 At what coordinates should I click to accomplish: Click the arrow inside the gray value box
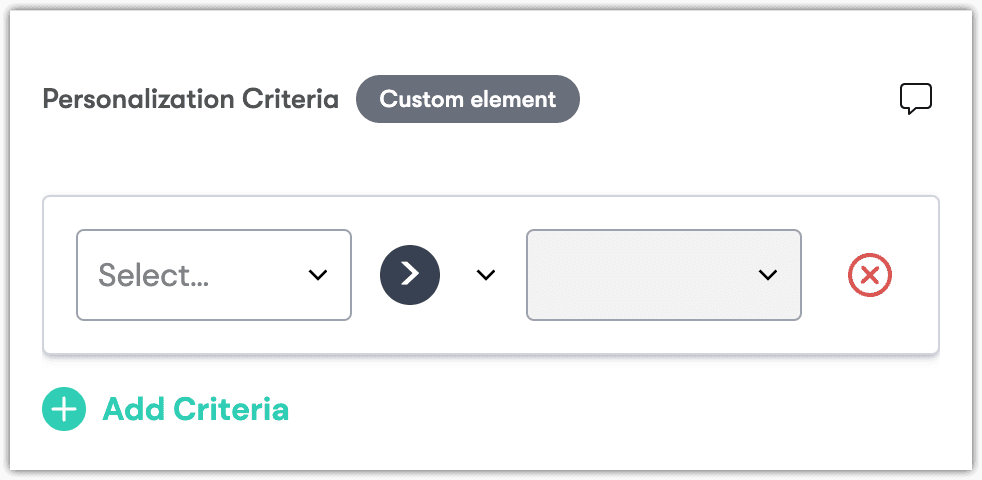(x=768, y=275)
